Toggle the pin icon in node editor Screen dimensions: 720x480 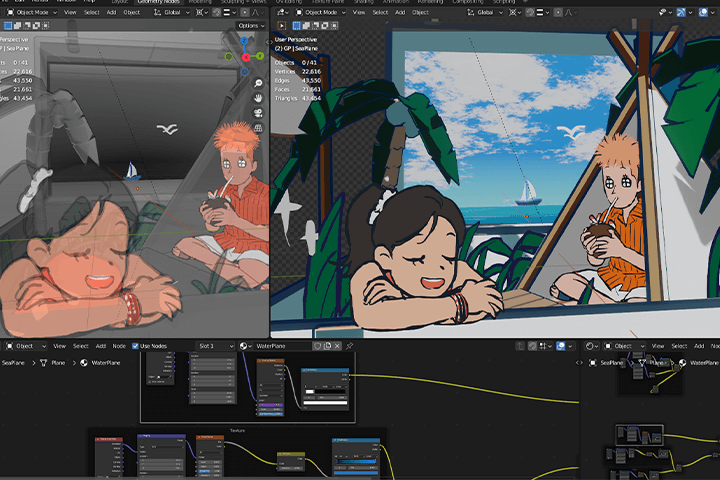click(x=349, y=346)
